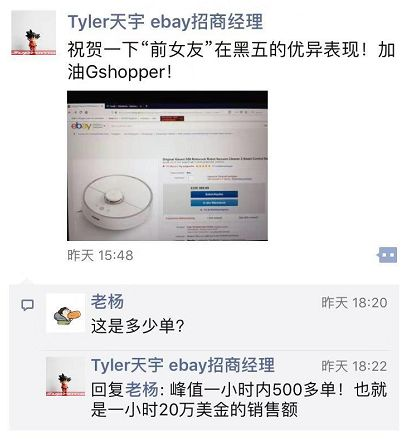Click the post timestamp 昨天 15:48
This screenshot has width=406, height=439.
[100, 256]
